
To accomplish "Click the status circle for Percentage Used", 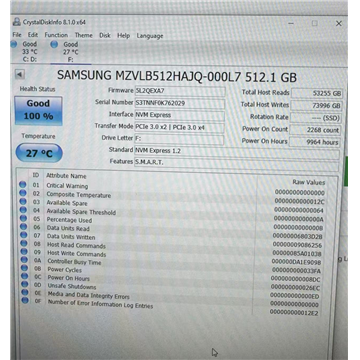I will [23, 218].
